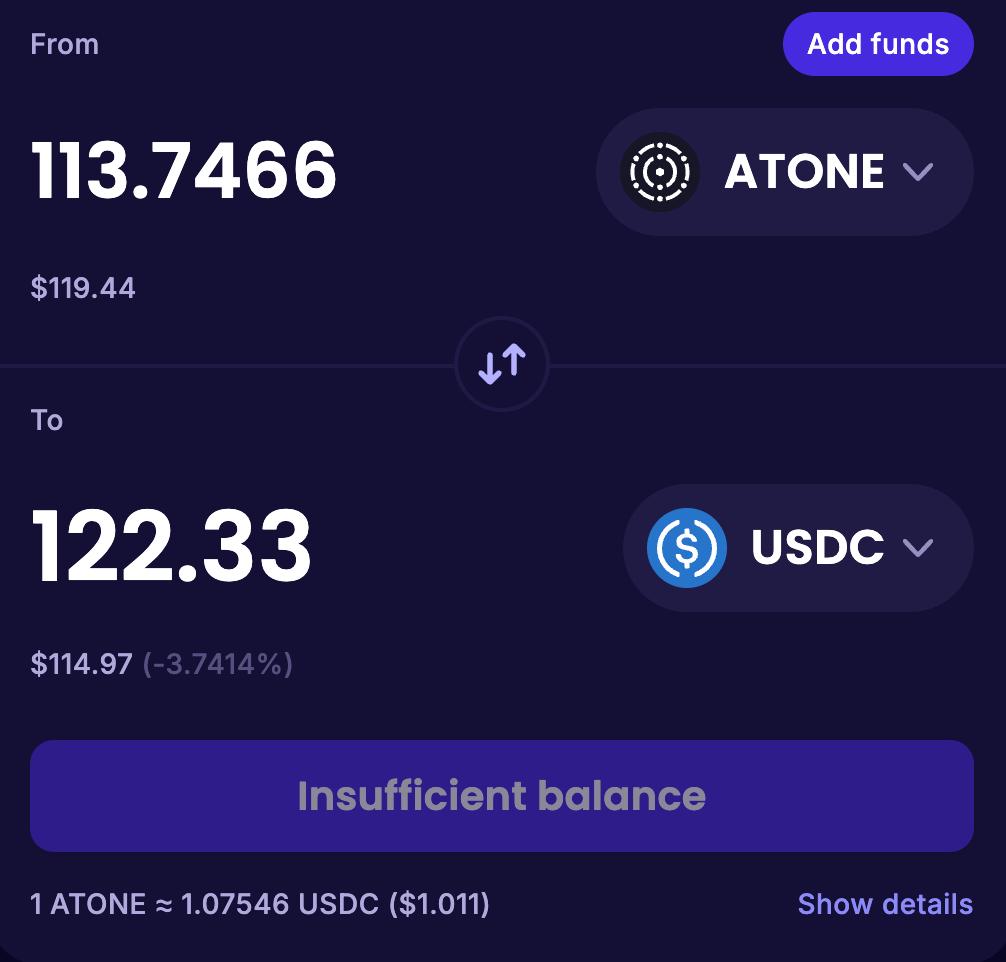
Task: Expand the USDC token chevron
Action: (x=917, y=547)
